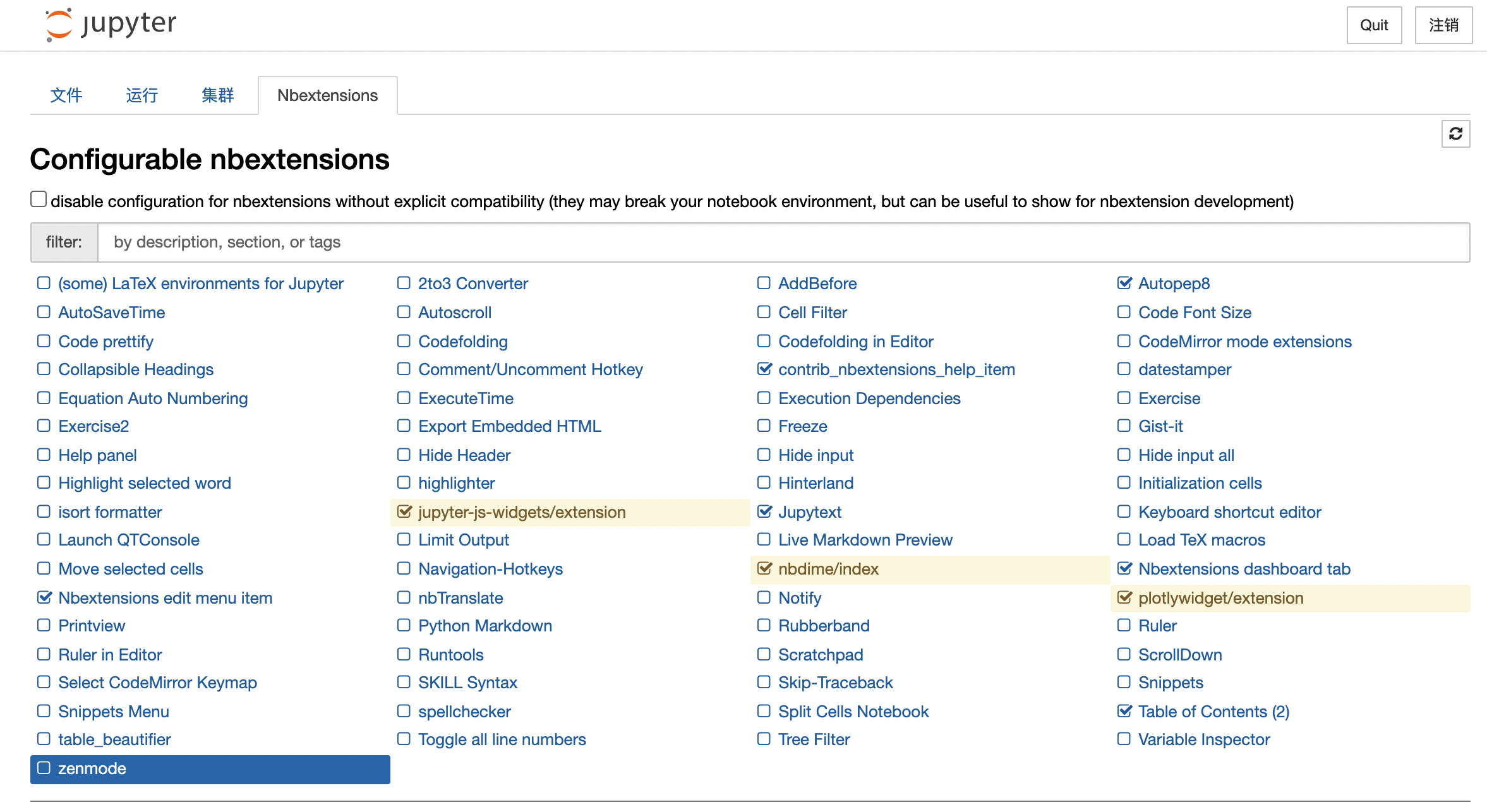Viewport: 1487px width, 812px height.
Task: Open the Equation Auto Numbering extension
Action: 153,398
